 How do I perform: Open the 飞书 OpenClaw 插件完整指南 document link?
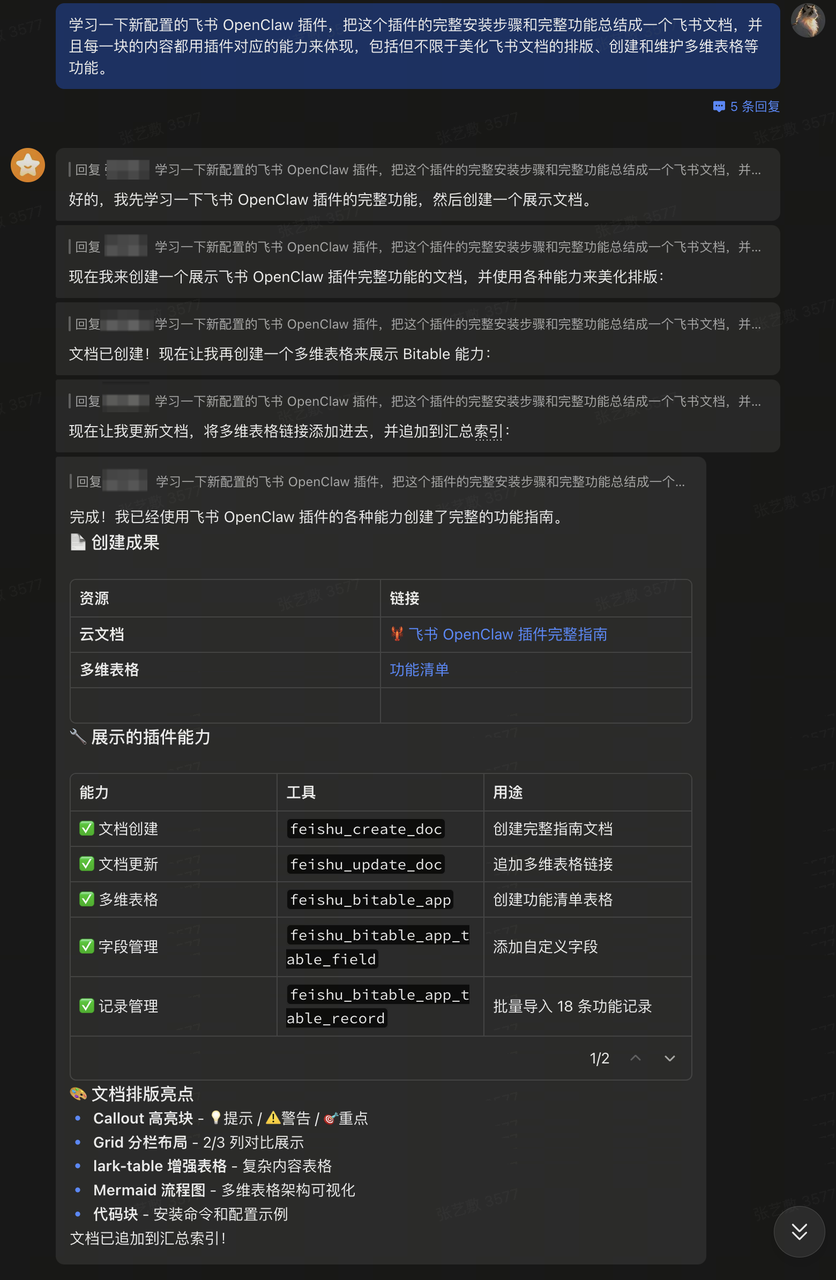pyautogui.click(x=507, y=634)
